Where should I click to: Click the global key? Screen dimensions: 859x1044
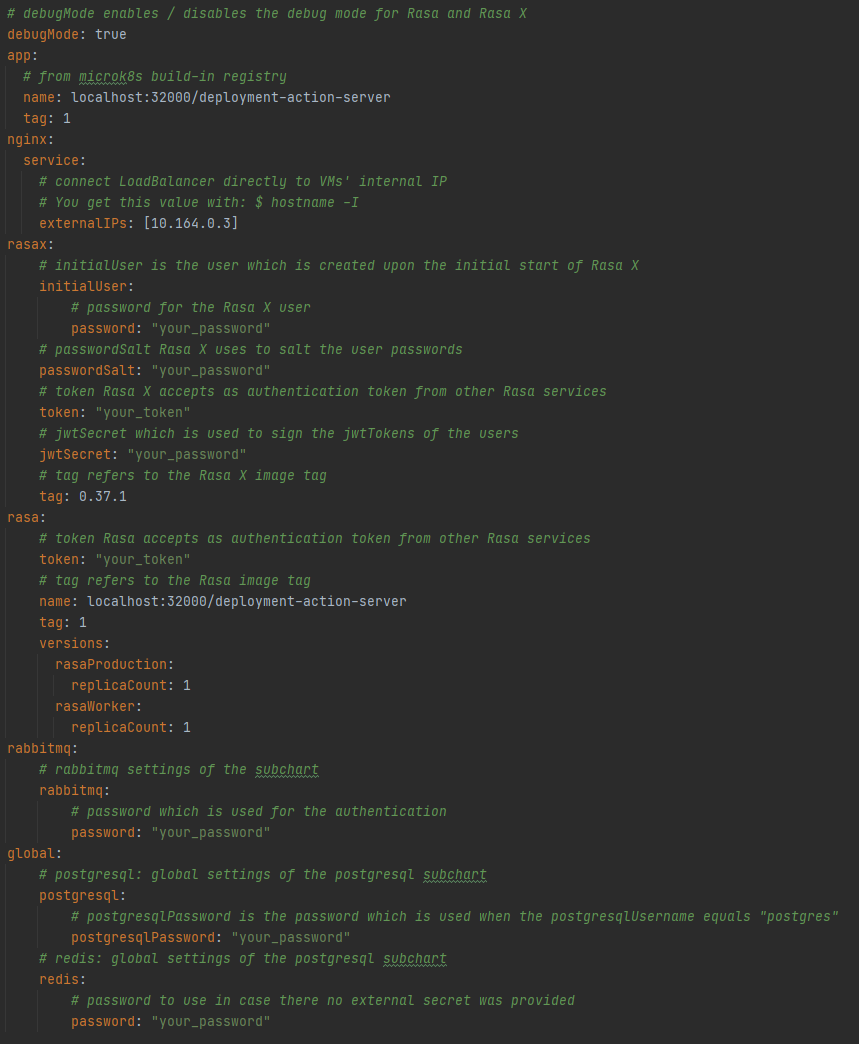click(30, 853)
